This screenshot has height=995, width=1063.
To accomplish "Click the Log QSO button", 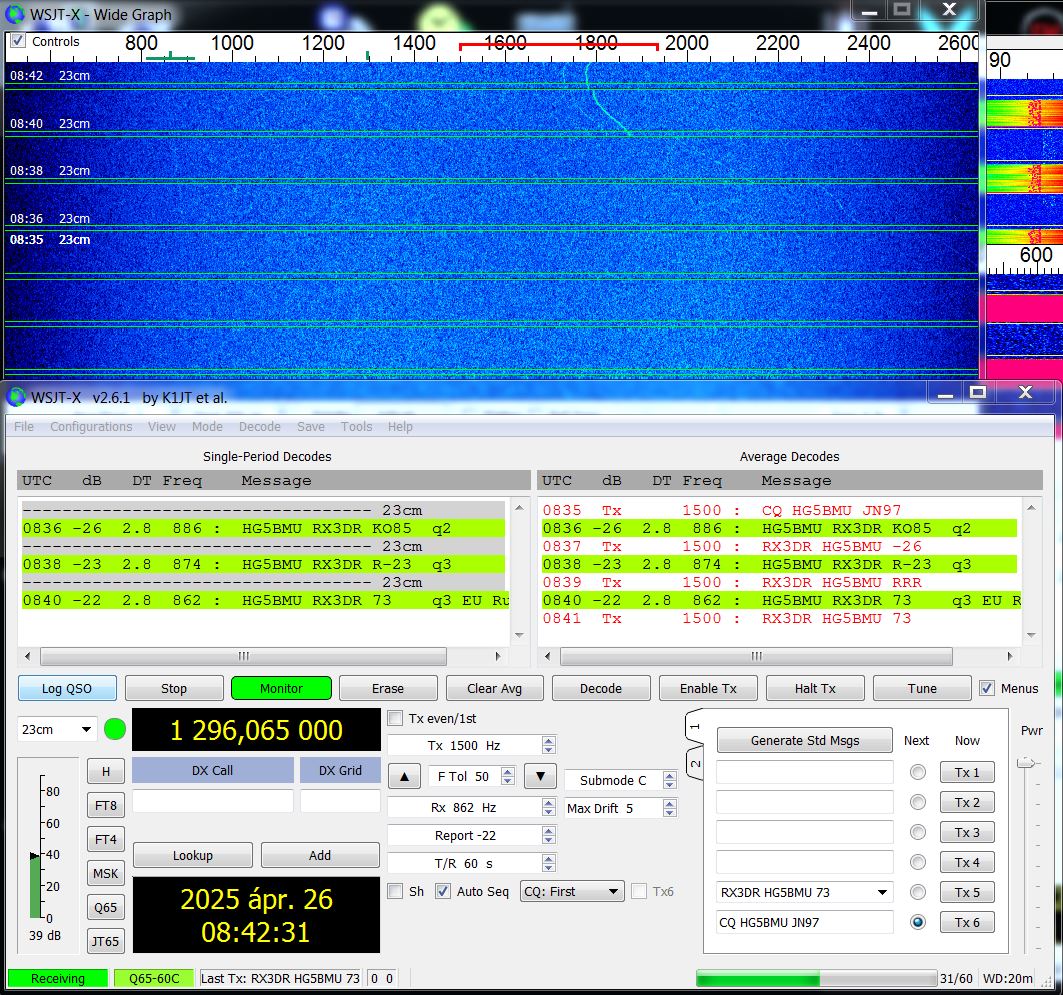I will [x=67, y=688].
